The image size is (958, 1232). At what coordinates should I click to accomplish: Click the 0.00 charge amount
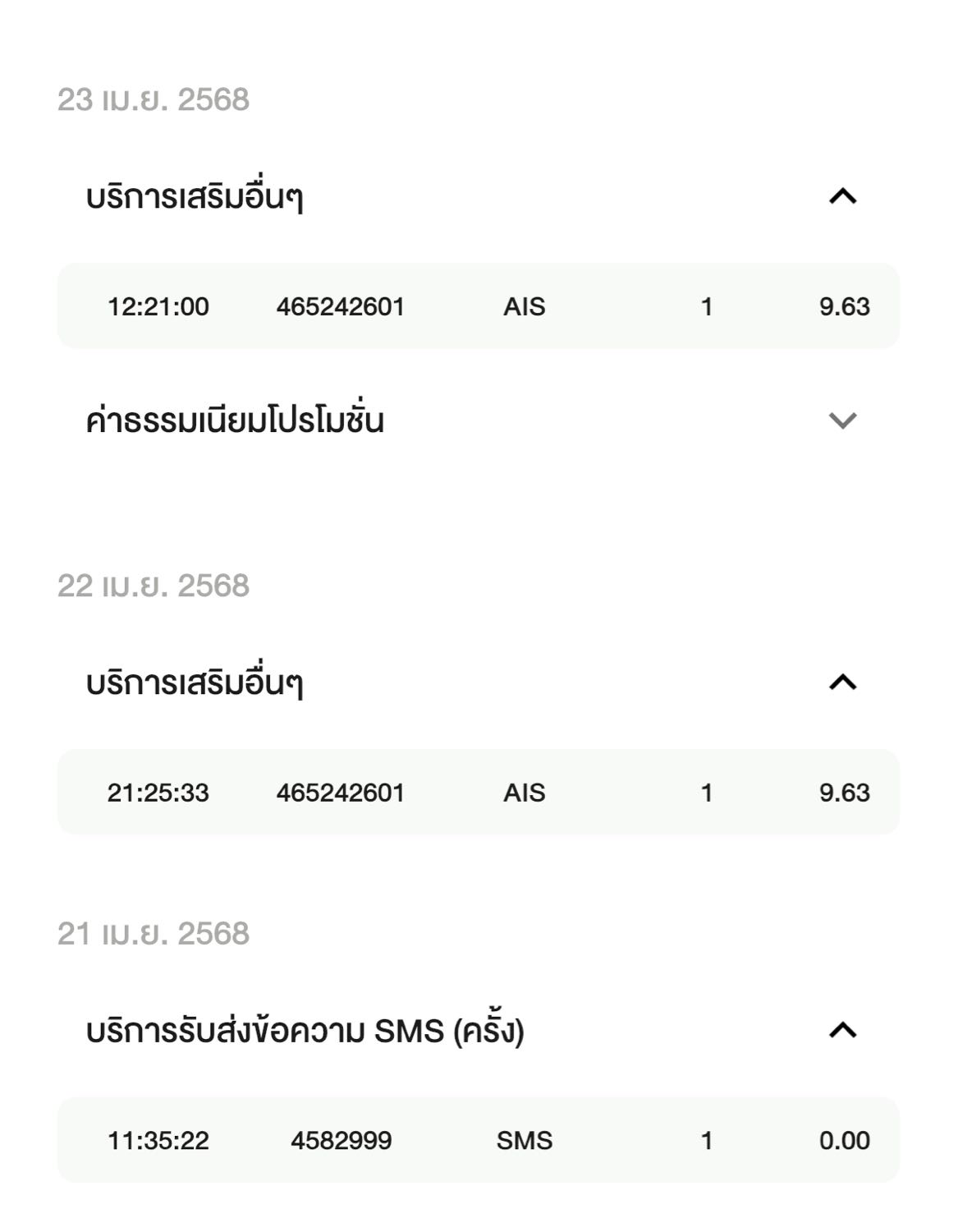(x=844, y=1140)
